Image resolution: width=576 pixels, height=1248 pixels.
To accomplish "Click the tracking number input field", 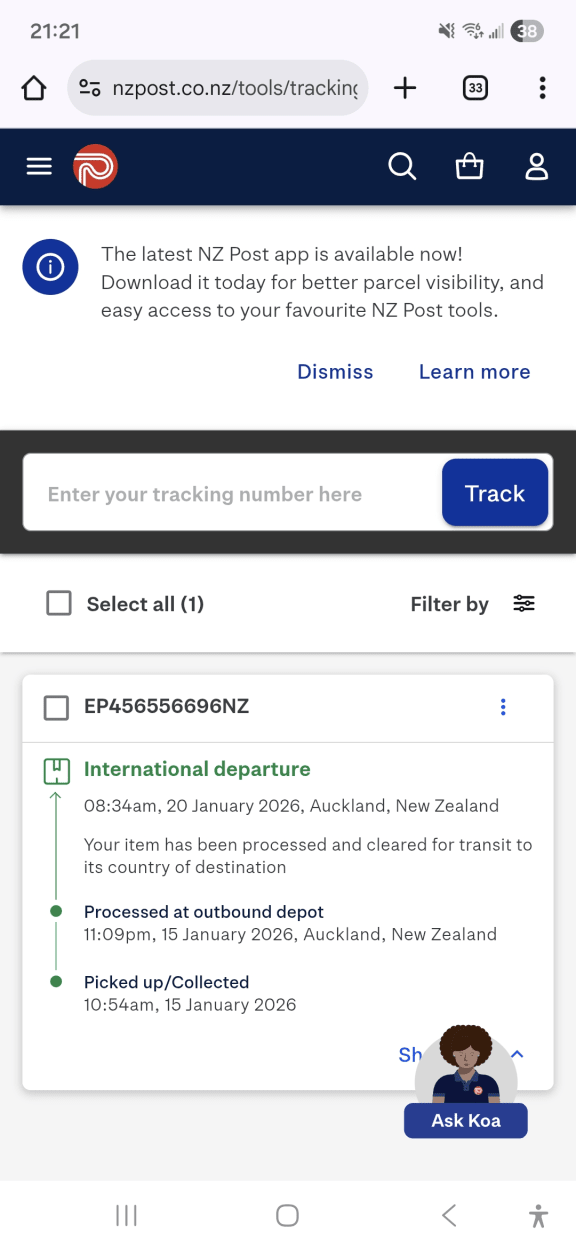I will (230, 492).
